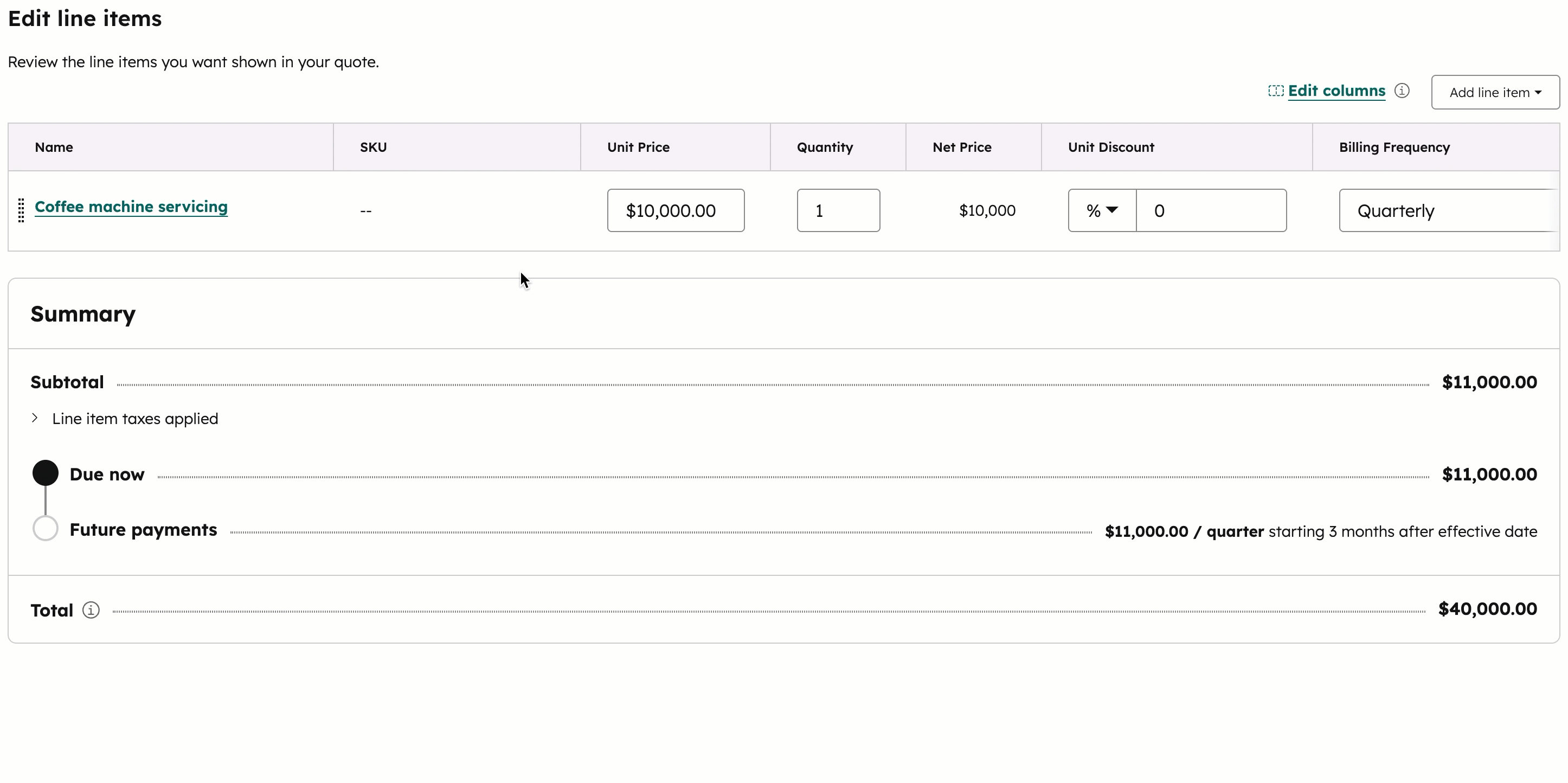The height and width of the screenshot is (783, 1568).
Task: Click the Name column header
Action: pyautogui.click(x=54, y=147)
